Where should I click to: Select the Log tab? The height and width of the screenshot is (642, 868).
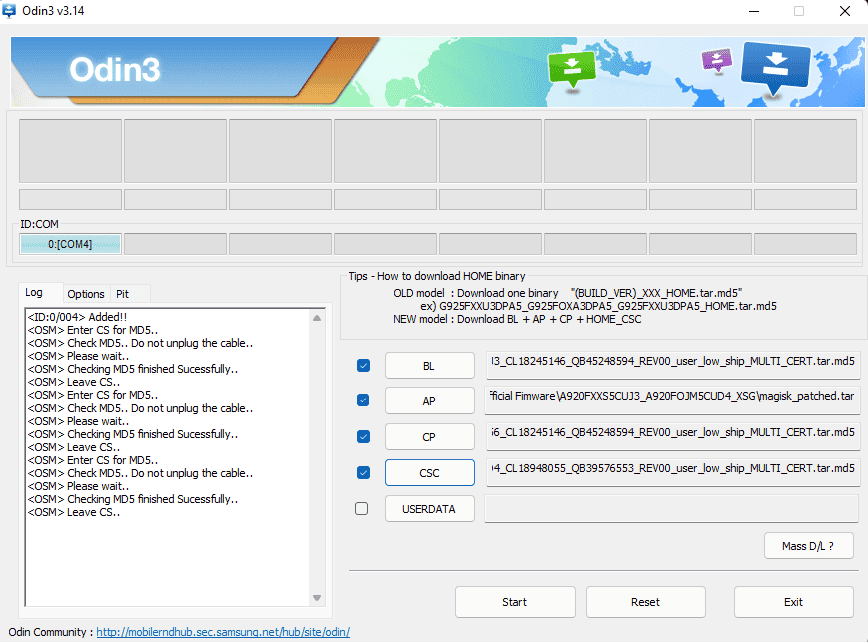pos(34,292)
